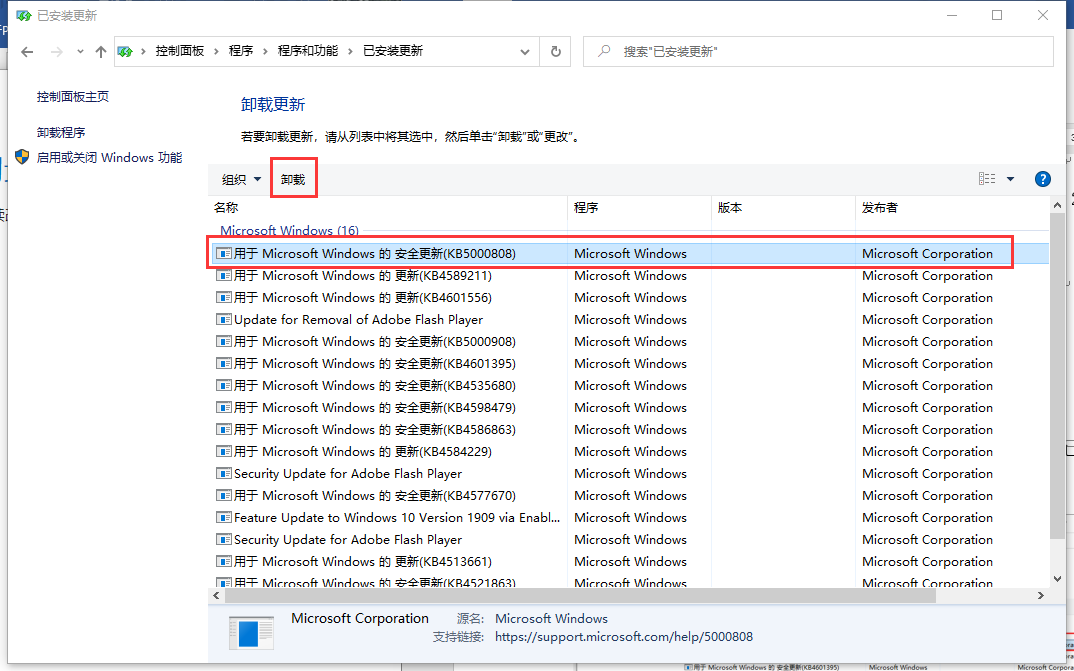Click the scroll up arrow of the list
The width and height of the screenshot is (1074, 671).
click(1058, 205)
